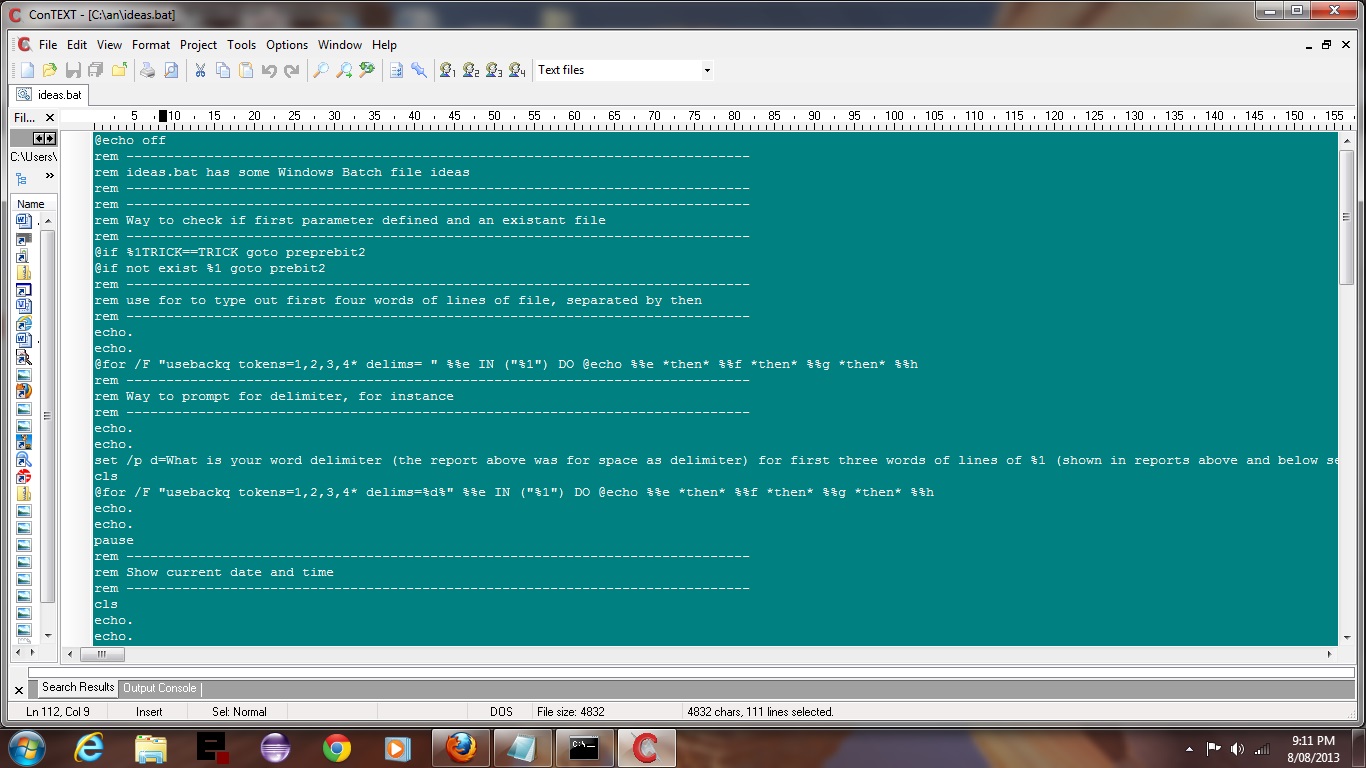Click the Open file folder icon
This screenshot has height=768, width=1366.
50,70
